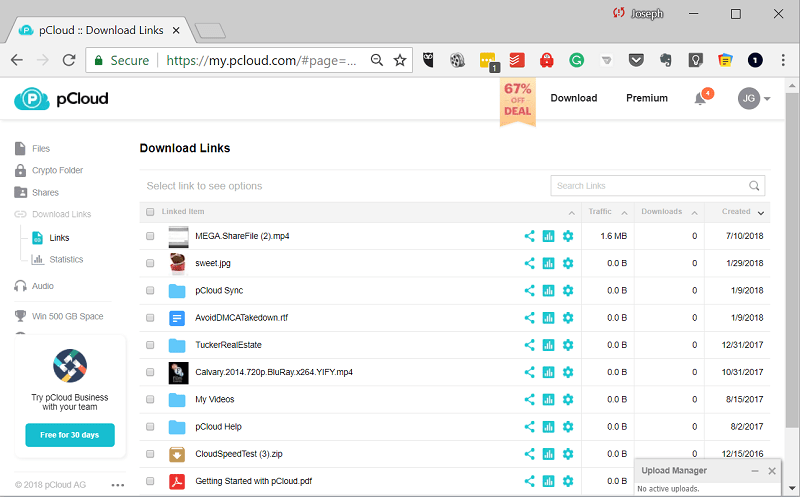Toggle the select-all Linked Item checkbox
This screenshot has width=800, height=497.
(150, 212)
